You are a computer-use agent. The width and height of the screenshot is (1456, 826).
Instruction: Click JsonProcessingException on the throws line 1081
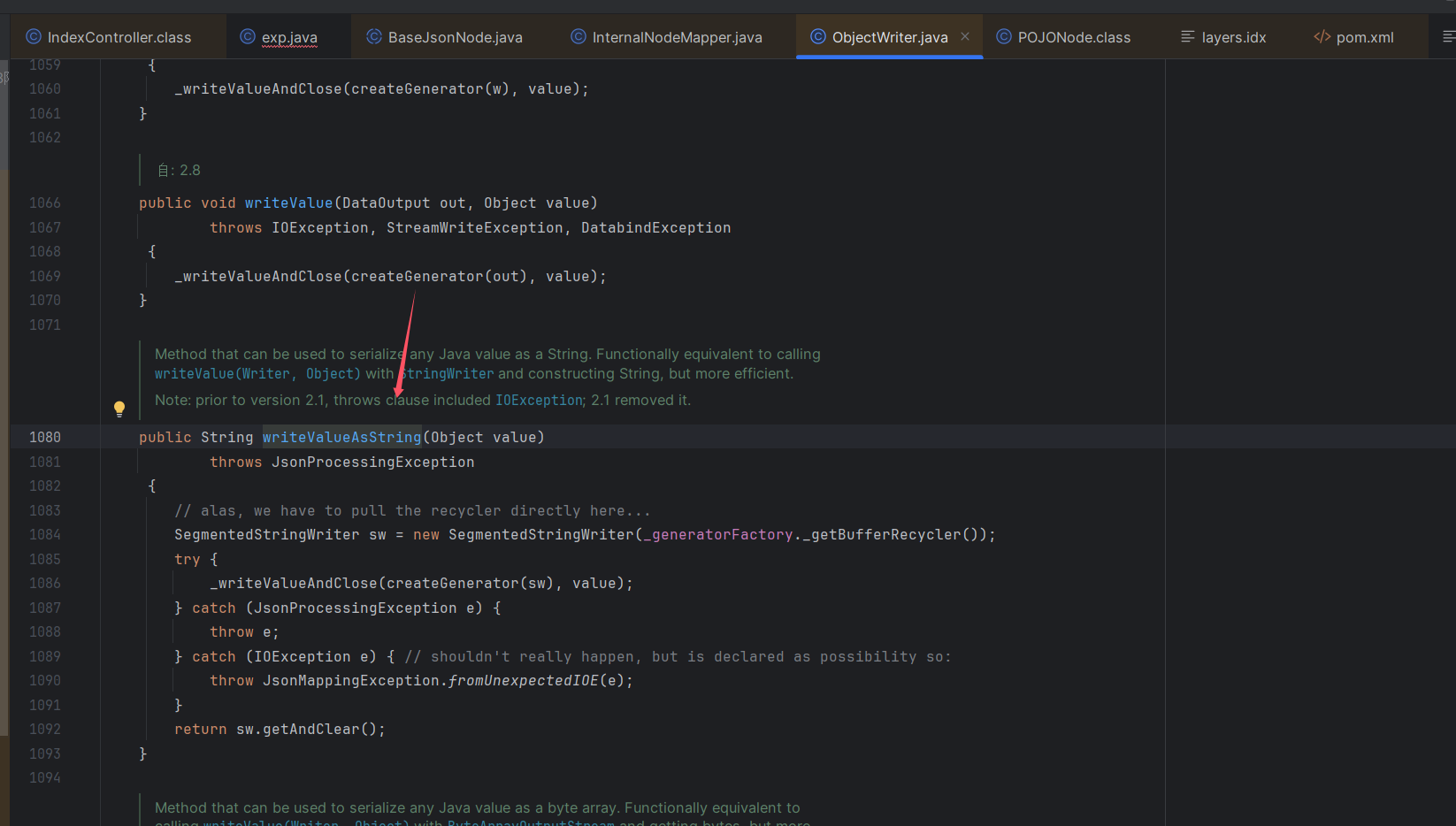[373, 462]
